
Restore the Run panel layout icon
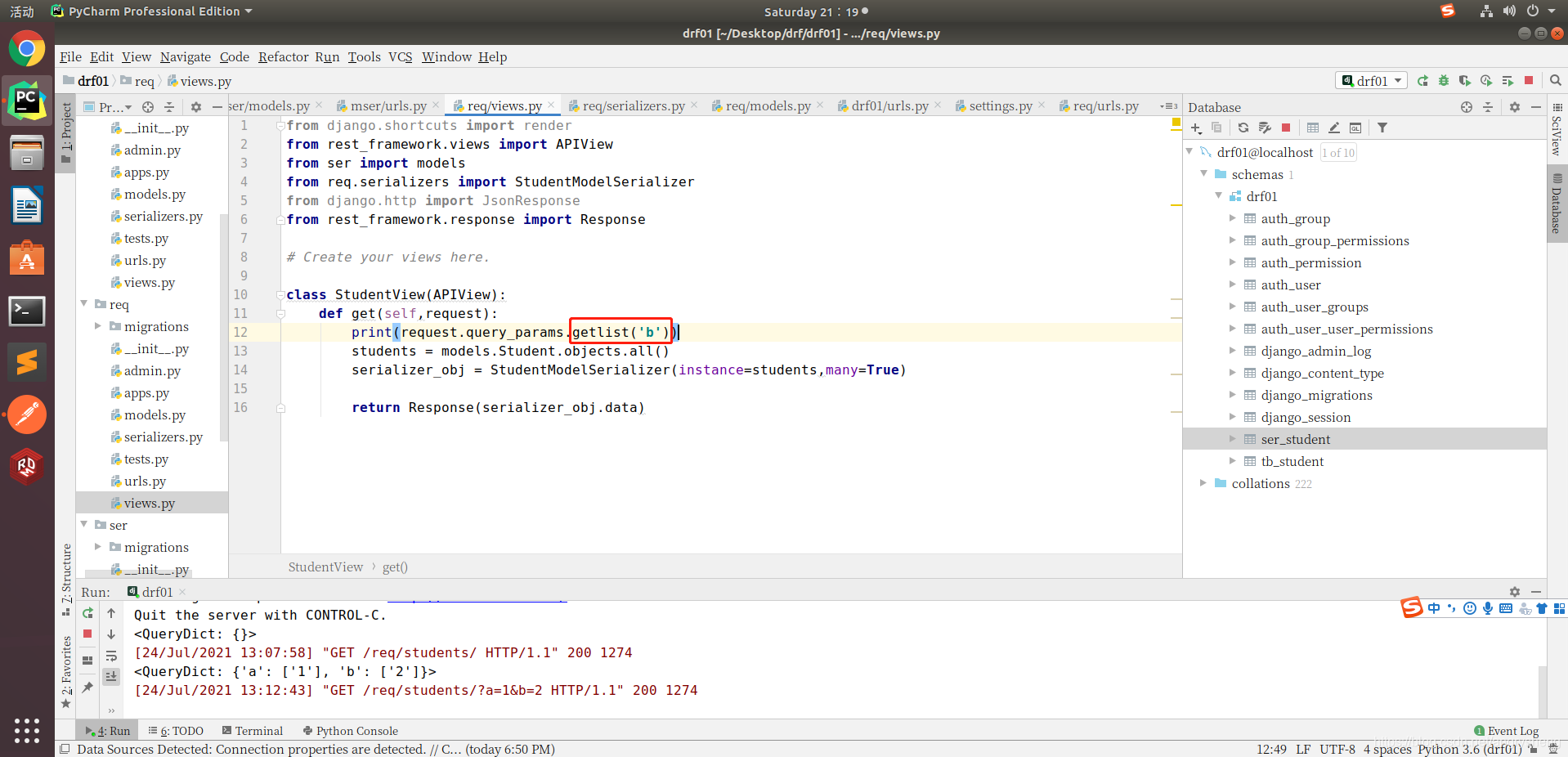pyautogui.click(x=87, y=661)
